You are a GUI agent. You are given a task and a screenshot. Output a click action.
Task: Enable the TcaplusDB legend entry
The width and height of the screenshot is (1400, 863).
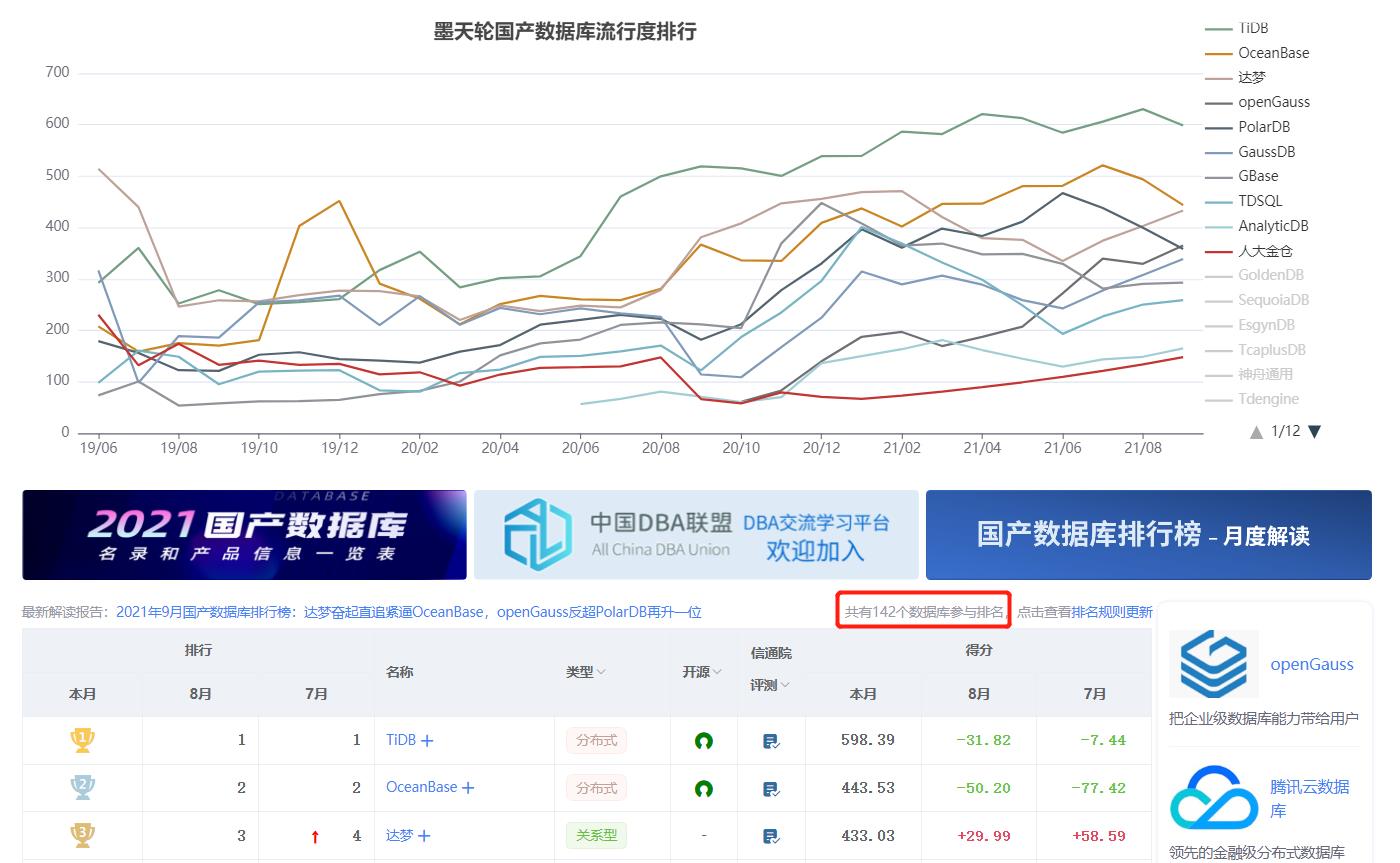pos(1255,350)
